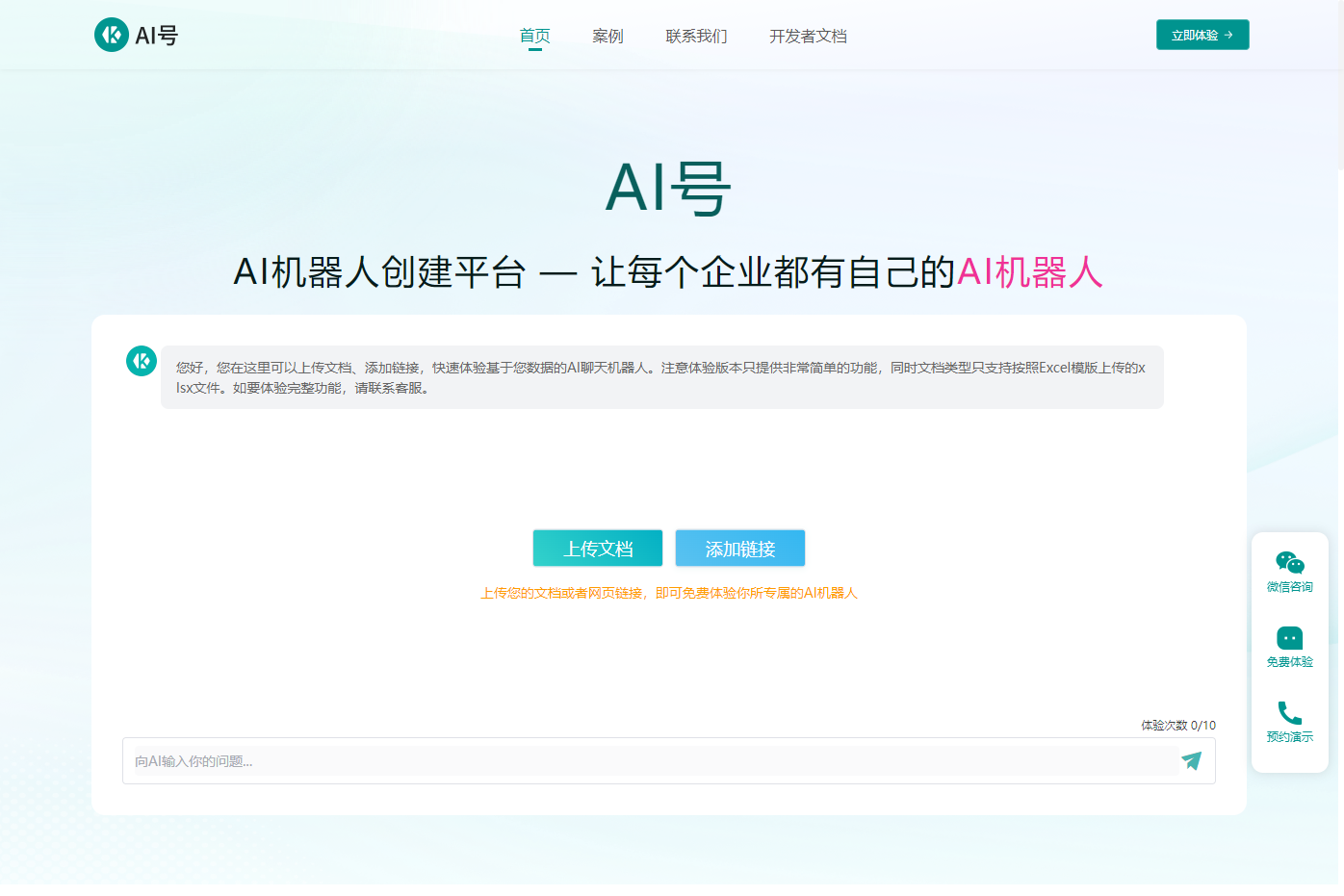This screenshot has width=1344, height=896.
Task: Click the 体验次数 0/10 counter text
Action: pyautogui.click(x=1178, y=726)
